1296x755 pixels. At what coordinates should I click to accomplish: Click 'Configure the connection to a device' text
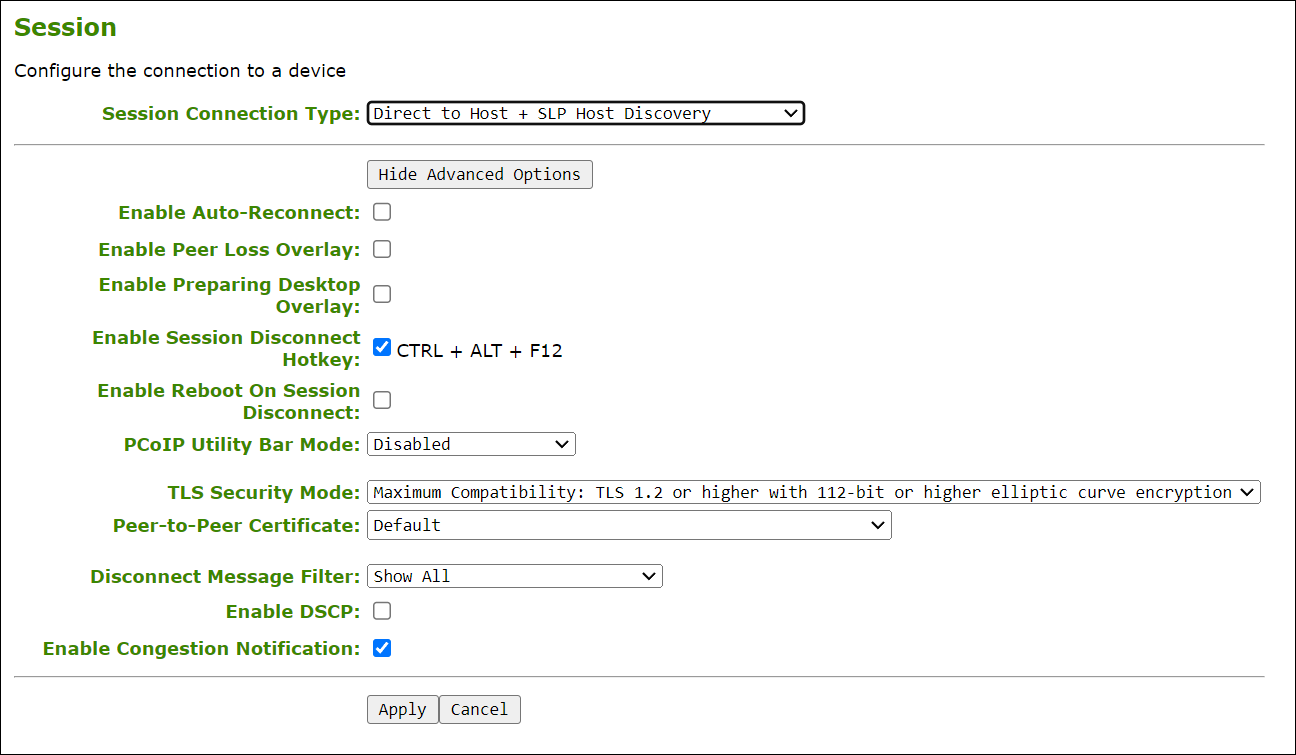[180, 71]
